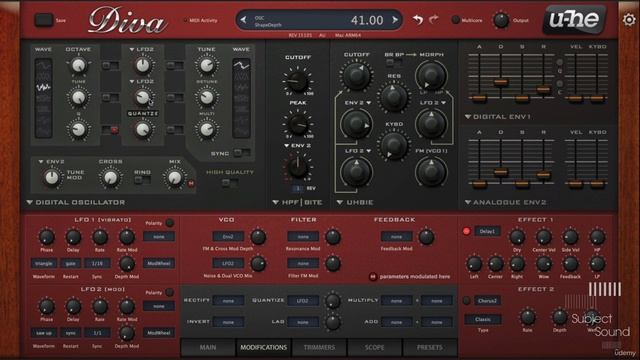Open Effect 1 type dropdown Delay1
The image size is (640, 360).
point(487,231)
